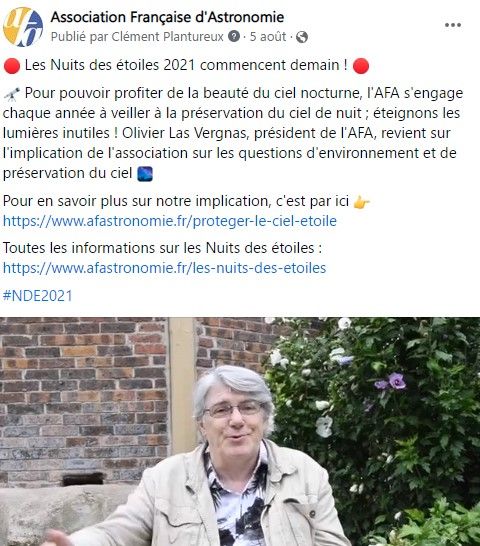Click the red circle emoji after demain

361,65
